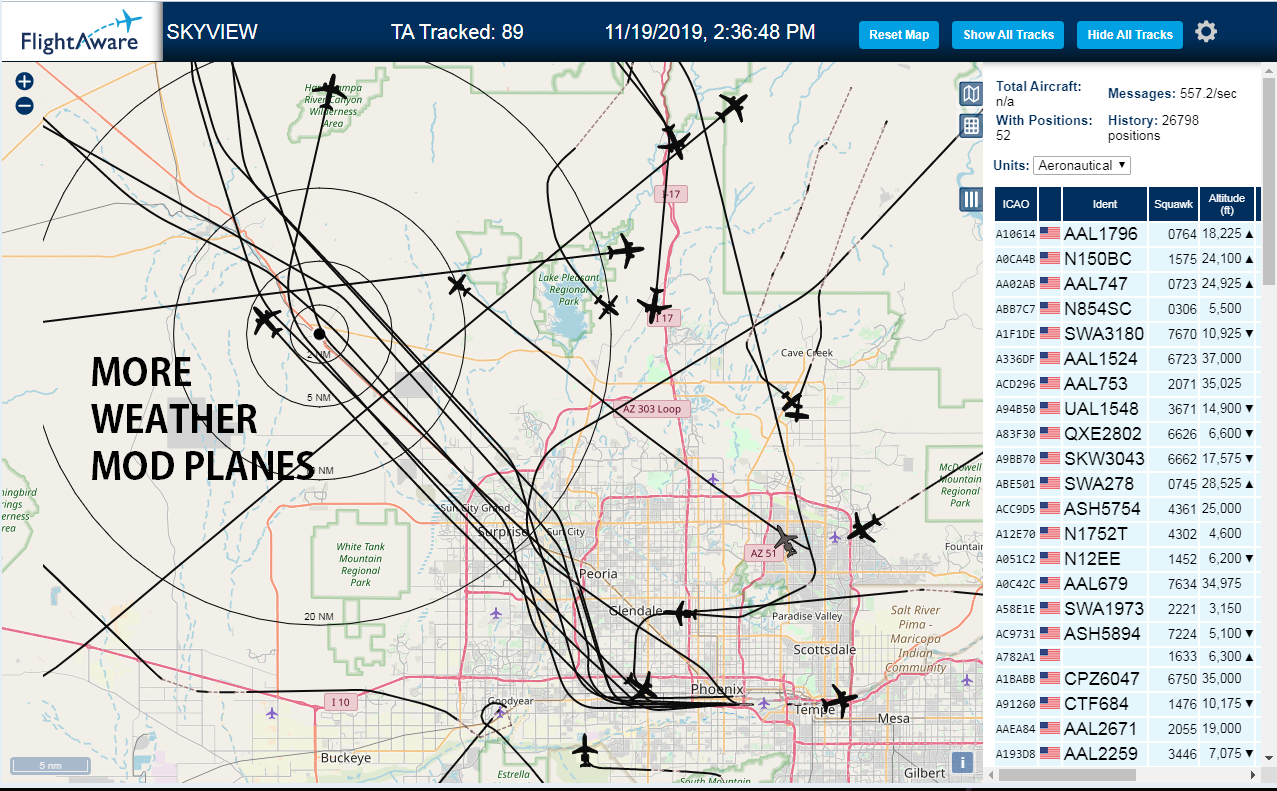Open map attribution info icon
This screenshot has width=1277, height=791.
click(x=962, y=762)
